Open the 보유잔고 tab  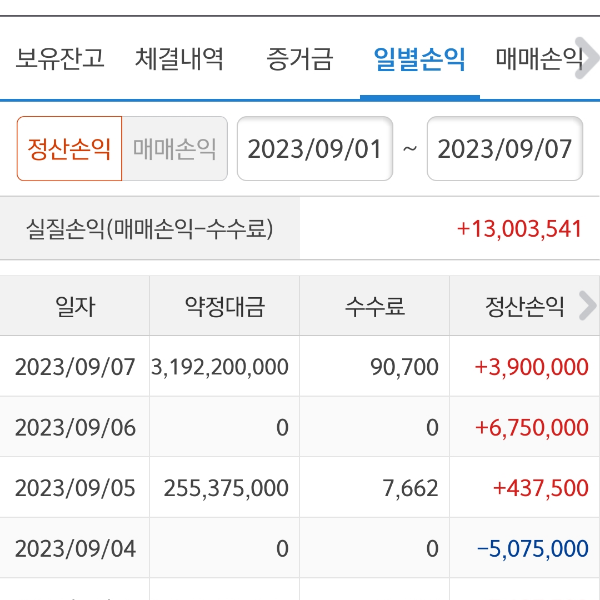tap(60, 59)
